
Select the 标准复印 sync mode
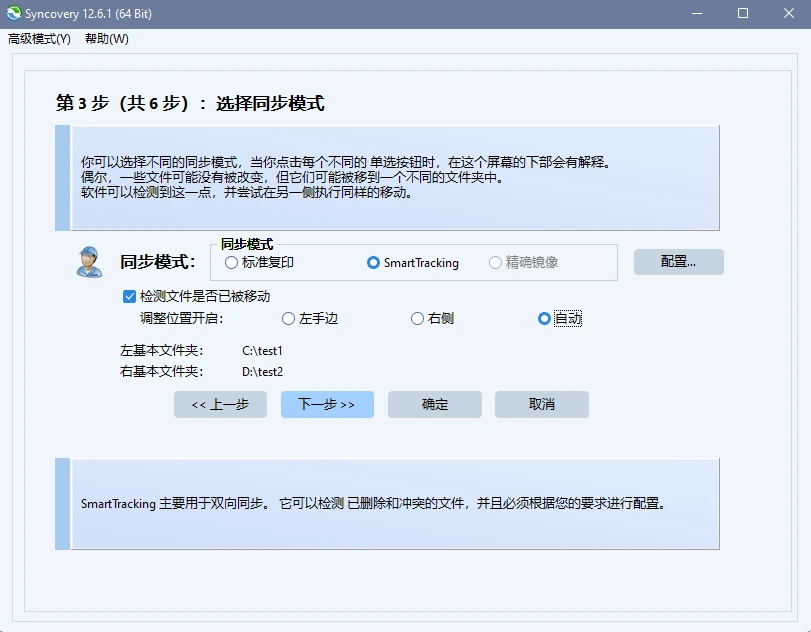coord(260,262)
